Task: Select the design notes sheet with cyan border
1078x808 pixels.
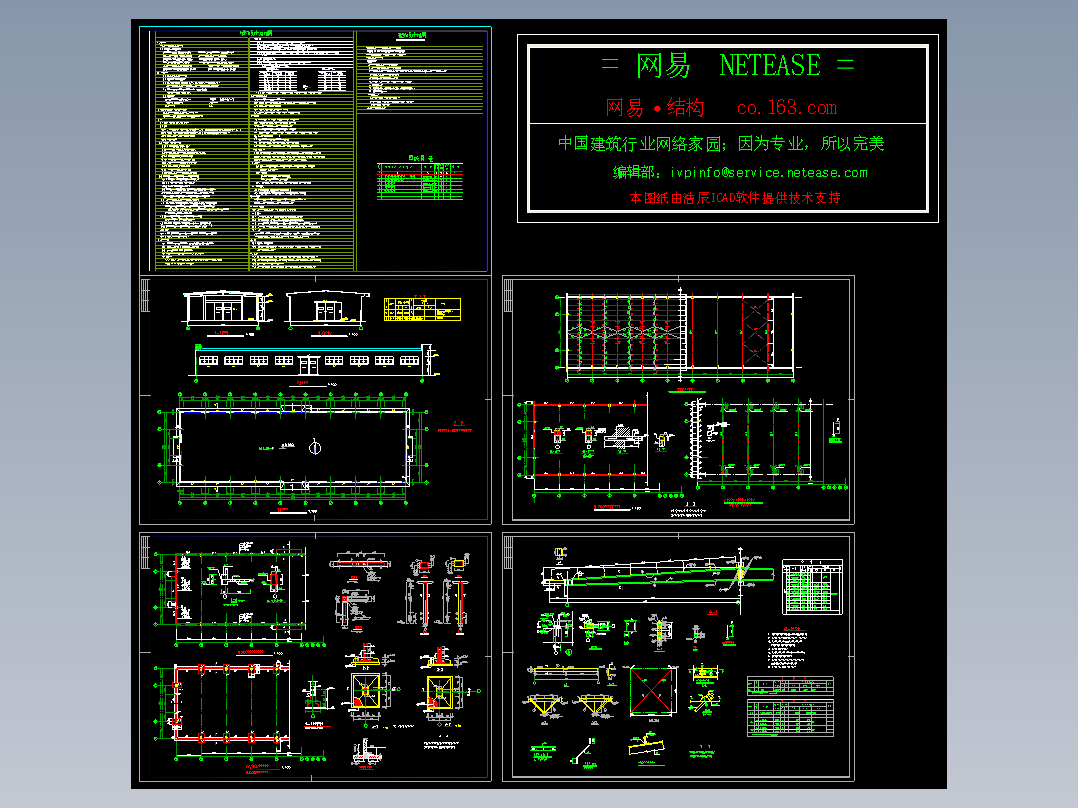Action: pos(316,150)
